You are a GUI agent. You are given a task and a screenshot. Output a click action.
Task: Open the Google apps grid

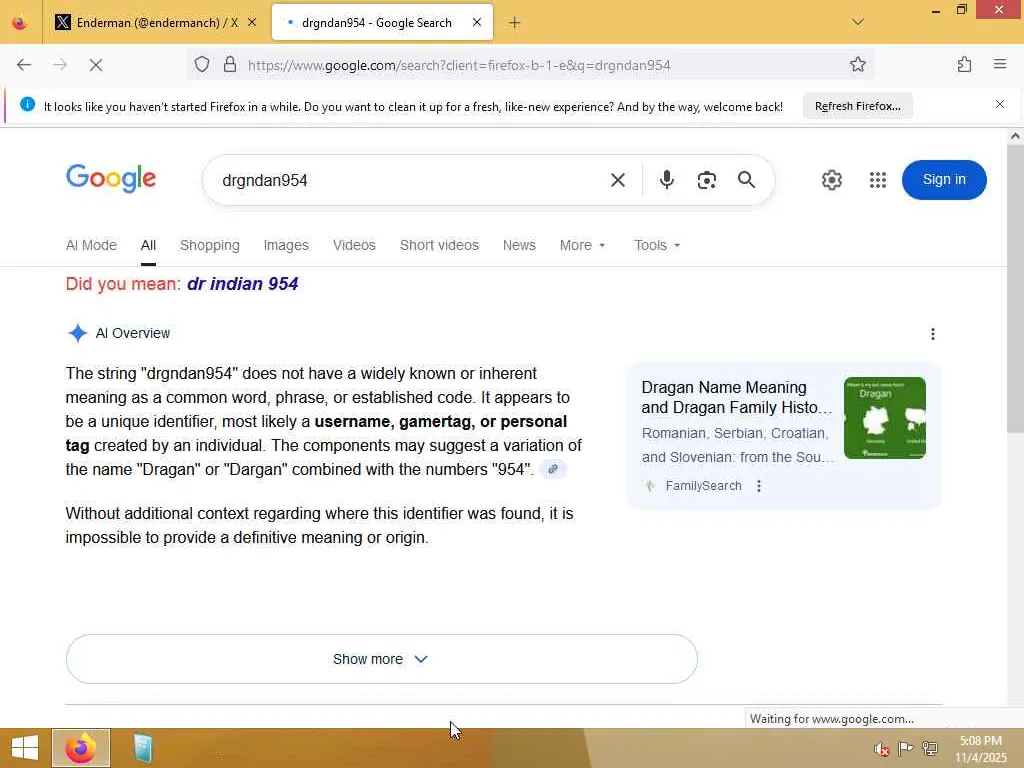coord(878,180)
